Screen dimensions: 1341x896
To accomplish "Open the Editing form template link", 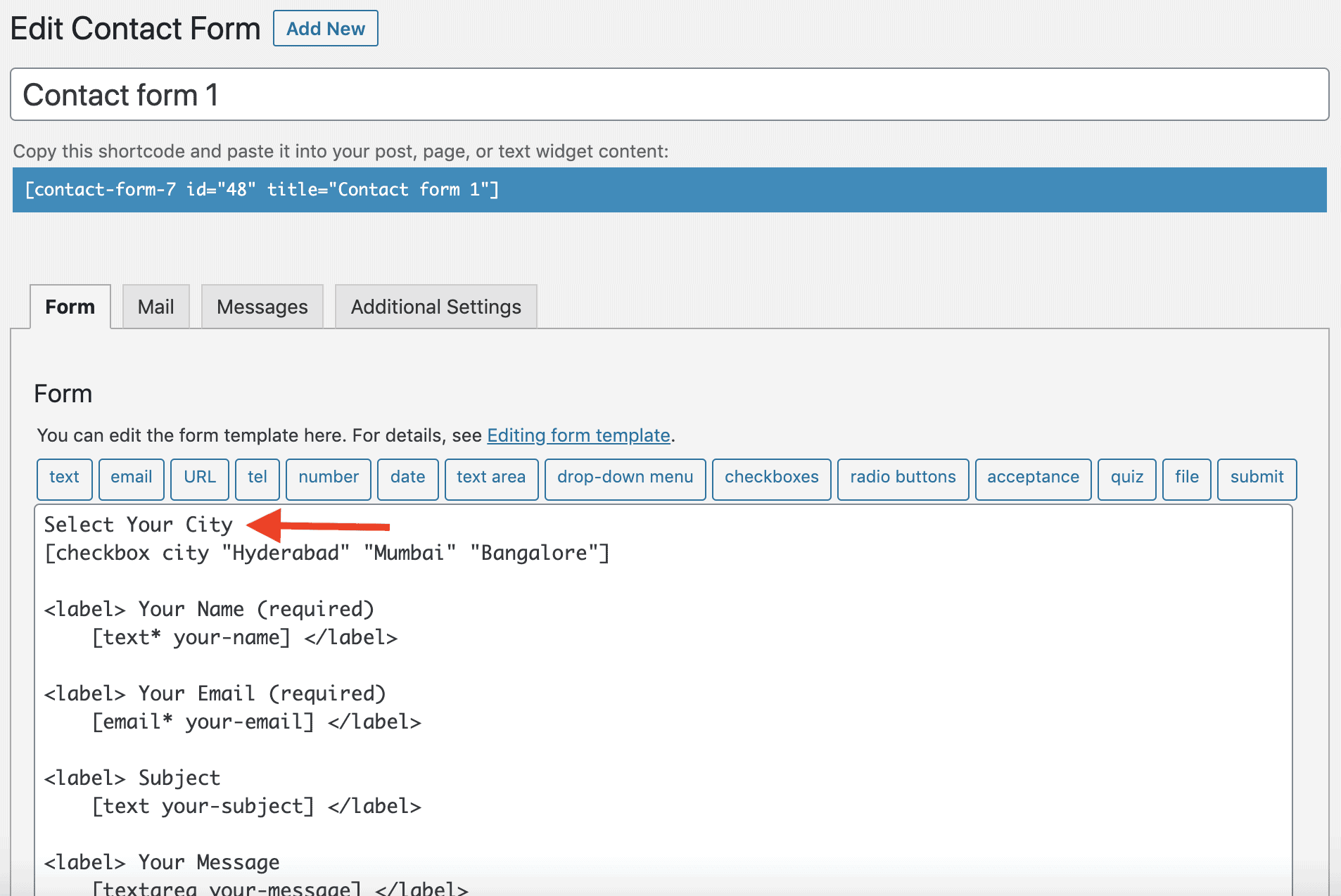I will [x=578, y=435].
